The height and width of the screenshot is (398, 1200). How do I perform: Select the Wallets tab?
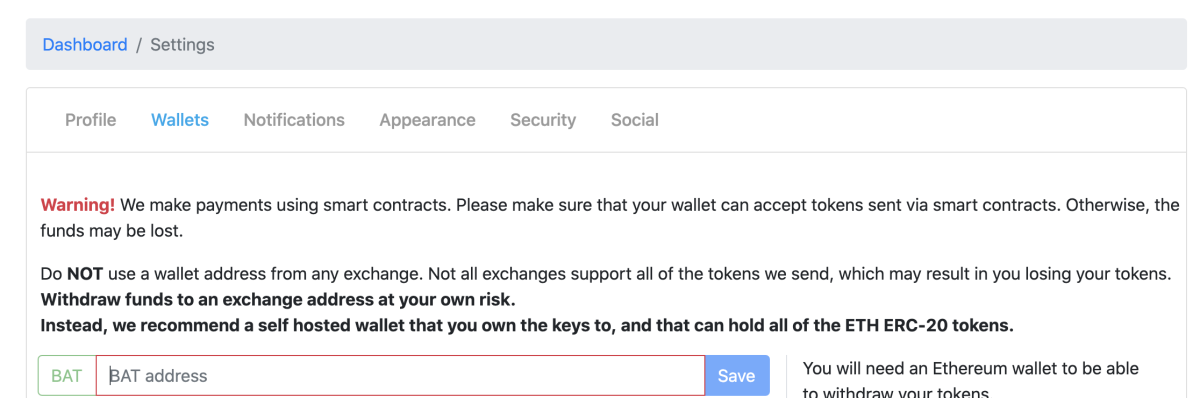point(180,120)
